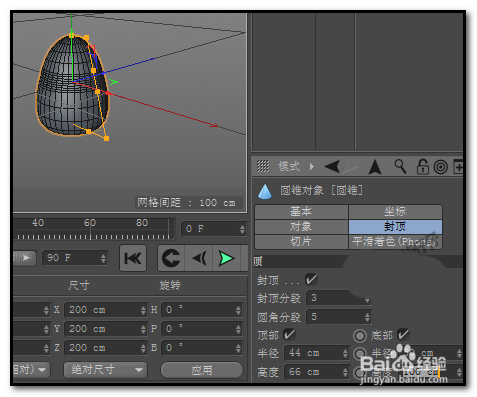Screen dimensions: 477x397
Task: Adjust the 90 F frame stepper
Action: click(103, 258)
